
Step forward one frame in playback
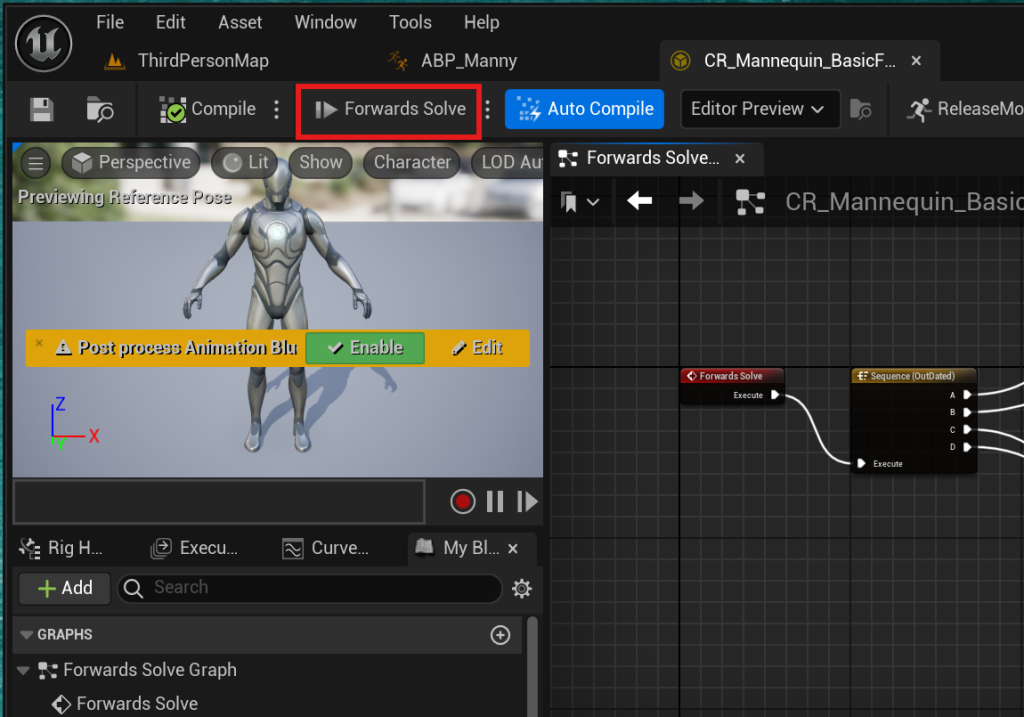[527, 502]
